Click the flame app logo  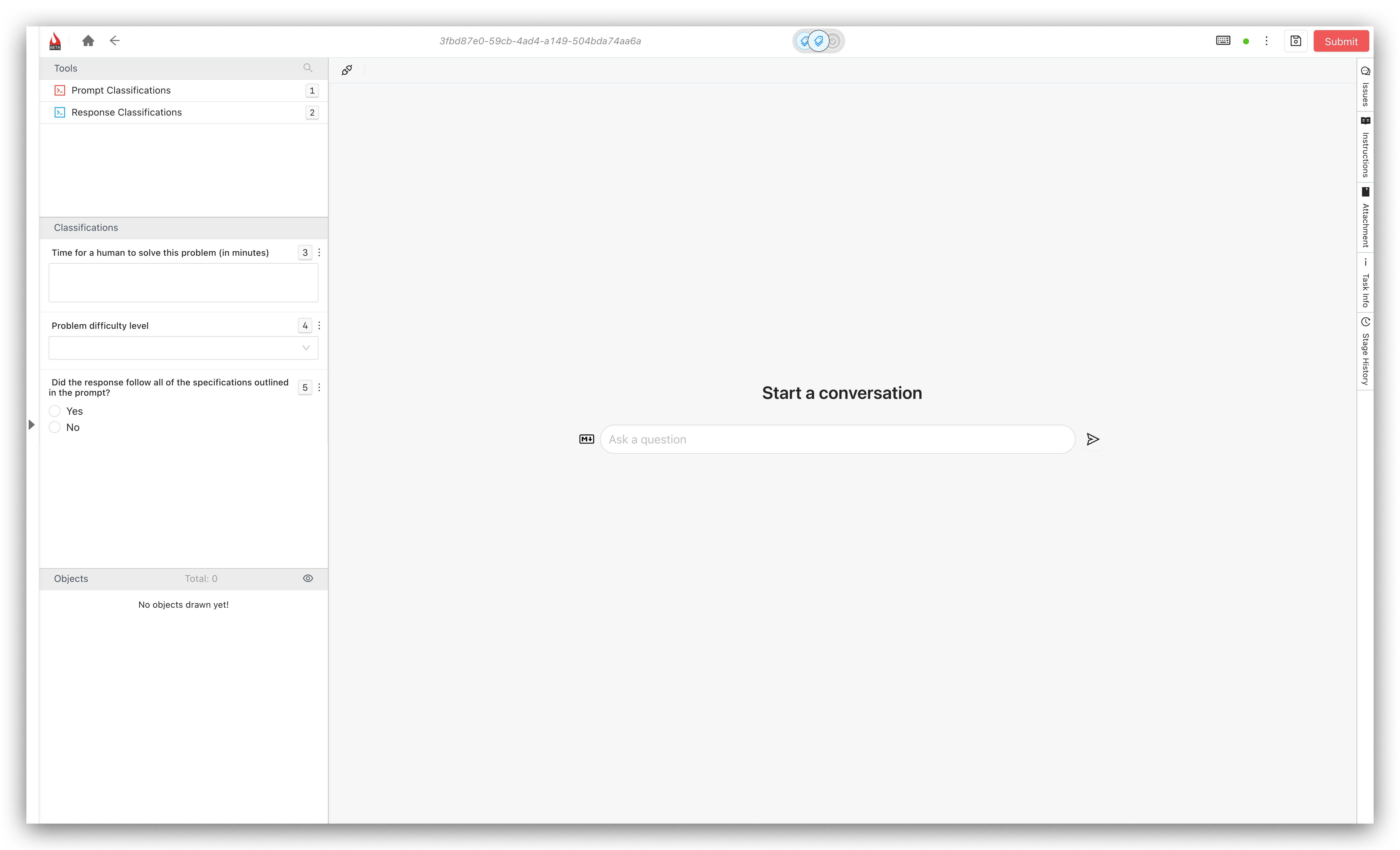pyautogui.click(x=55, y=41)
